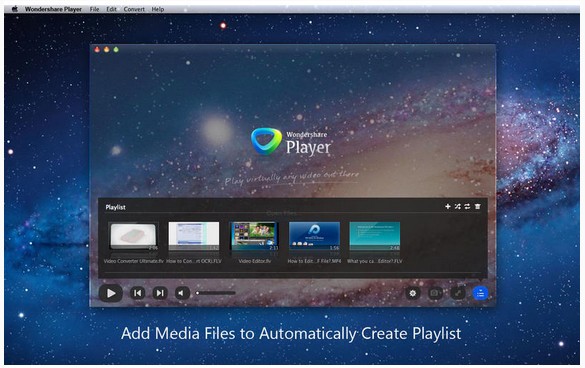585x368 pixels.
Task: Open settings via the gear icon
Action: (x=413, y=293)
